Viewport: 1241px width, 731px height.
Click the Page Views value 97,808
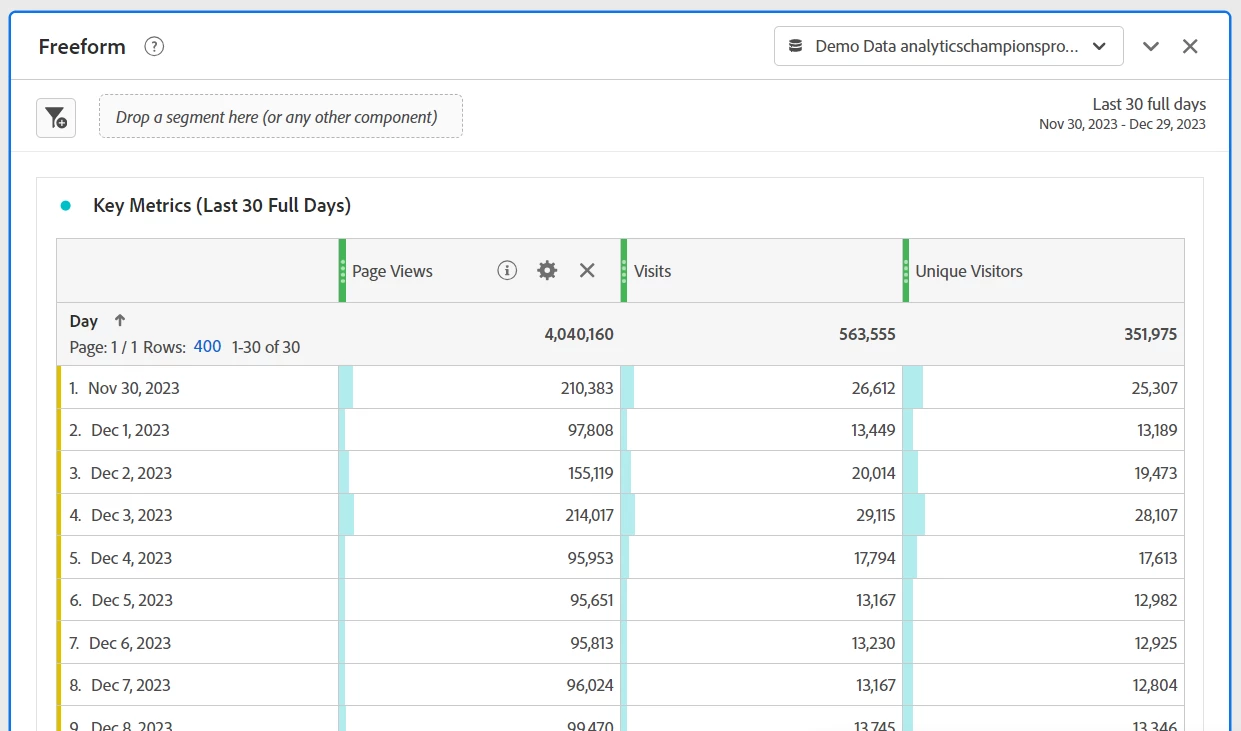[591, 430]
